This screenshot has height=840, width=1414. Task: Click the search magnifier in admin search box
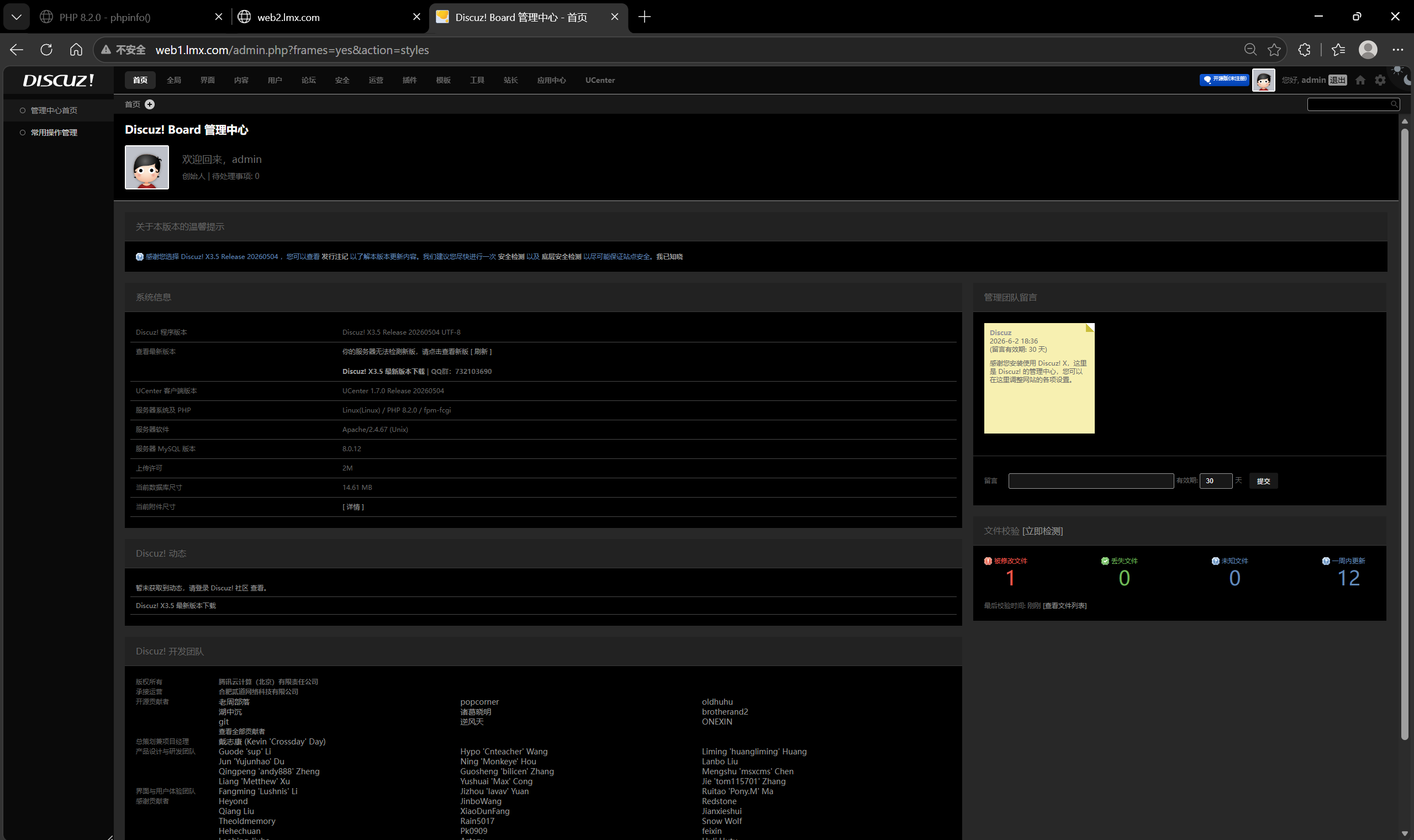(1394, 104)
